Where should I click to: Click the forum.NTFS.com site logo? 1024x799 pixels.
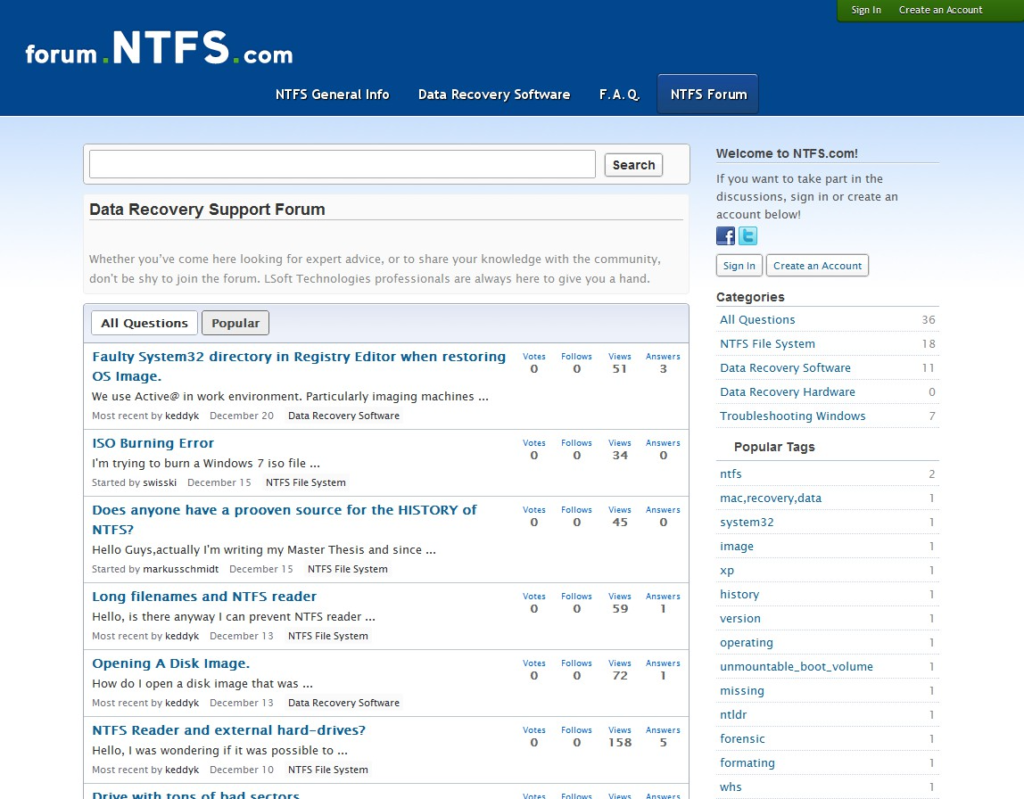pyautogui.click(x=159, y=50)
